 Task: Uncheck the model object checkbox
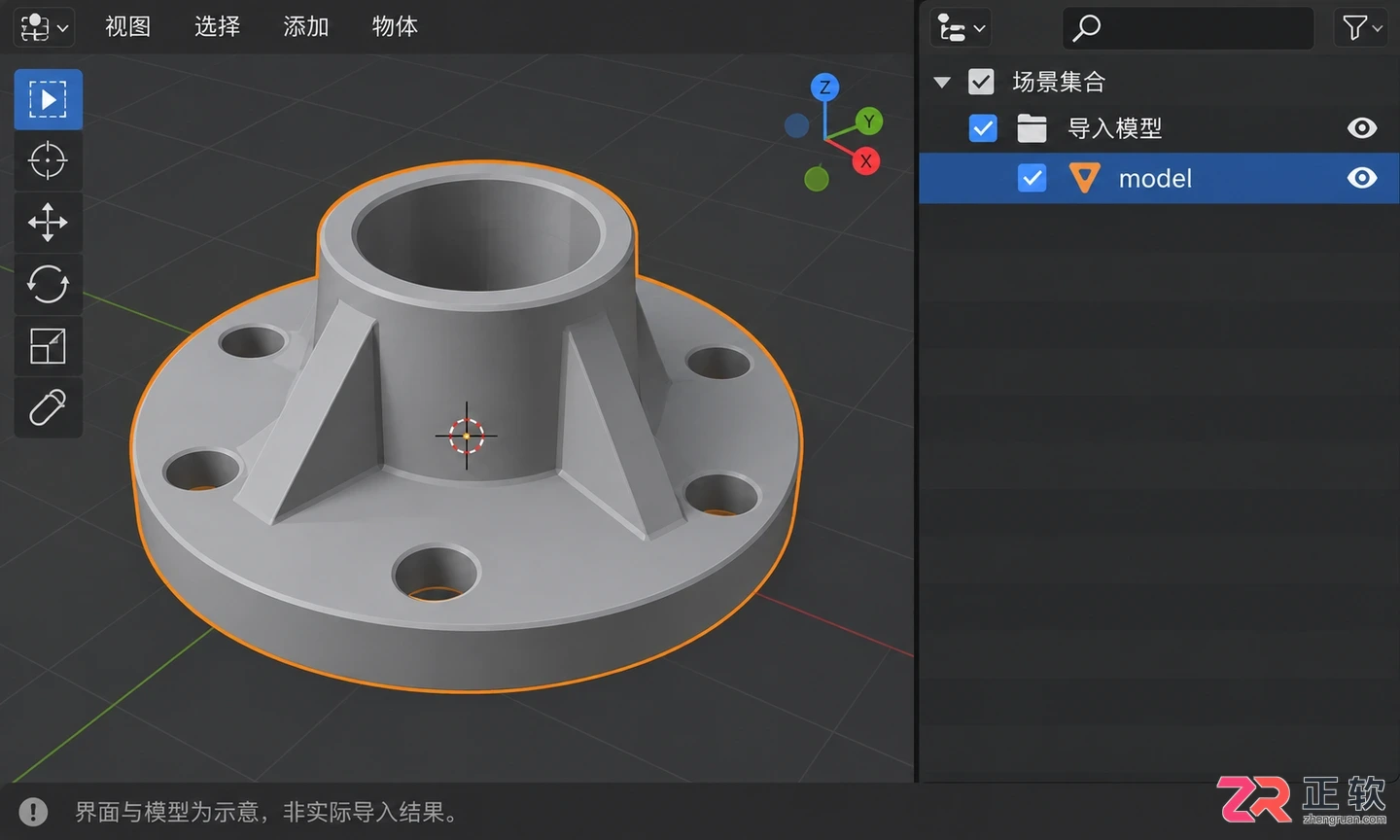tap(1032, 178)
